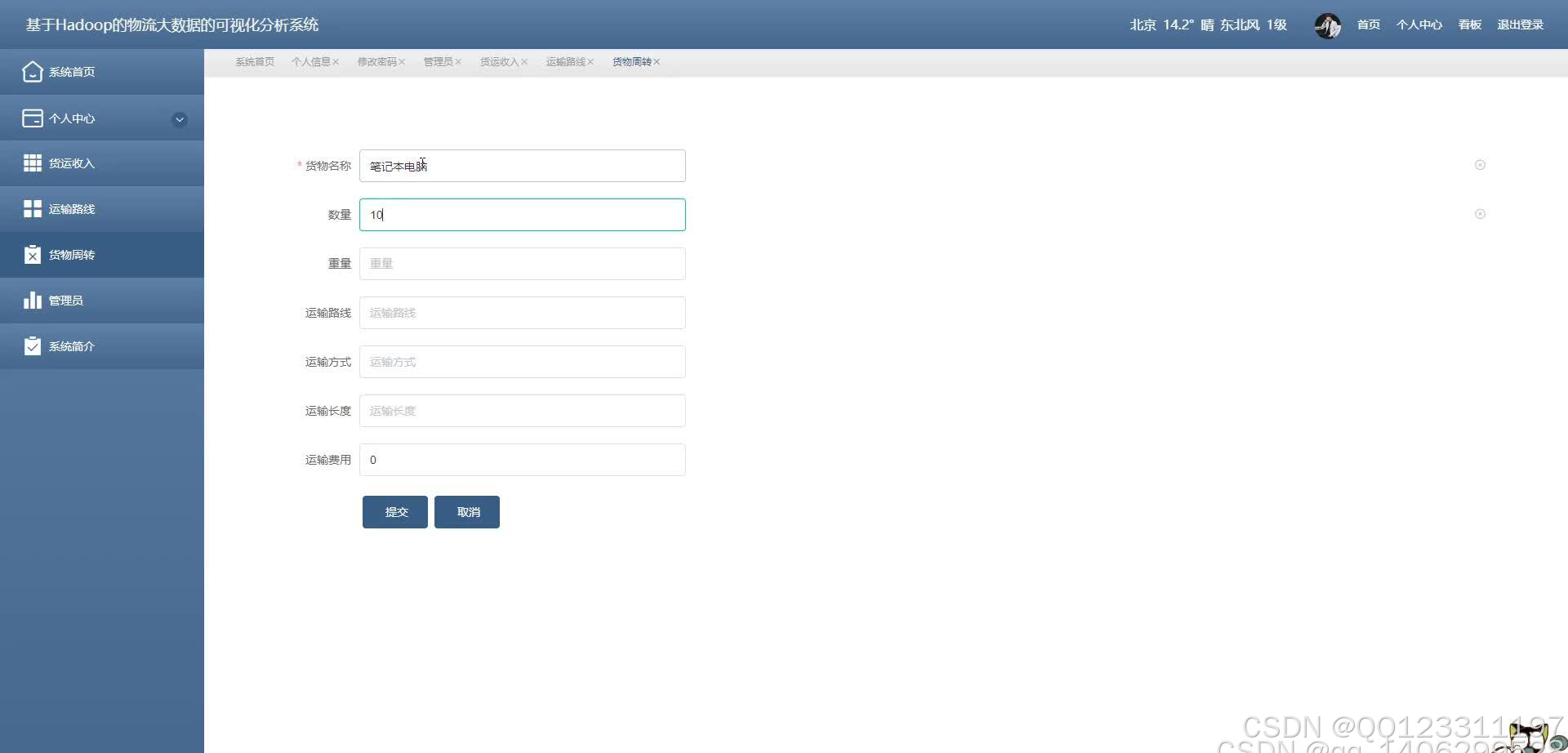Switch to the 管理员 tab
1568x753 pixels.
438,62
